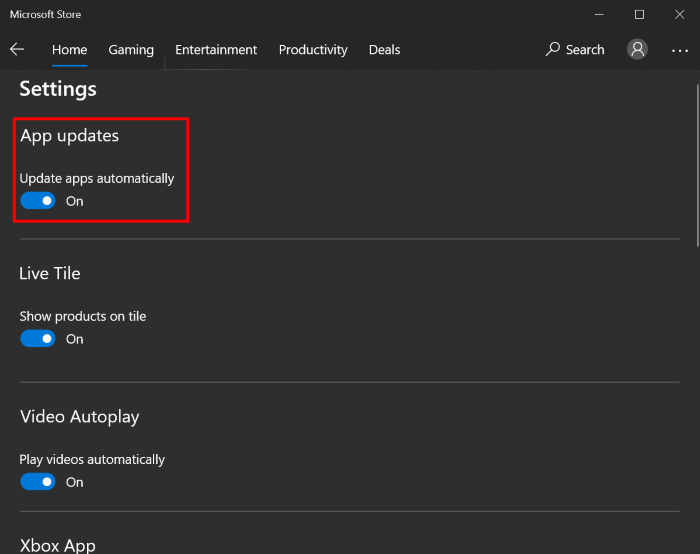Open the Gaming tab

point(131,49)
